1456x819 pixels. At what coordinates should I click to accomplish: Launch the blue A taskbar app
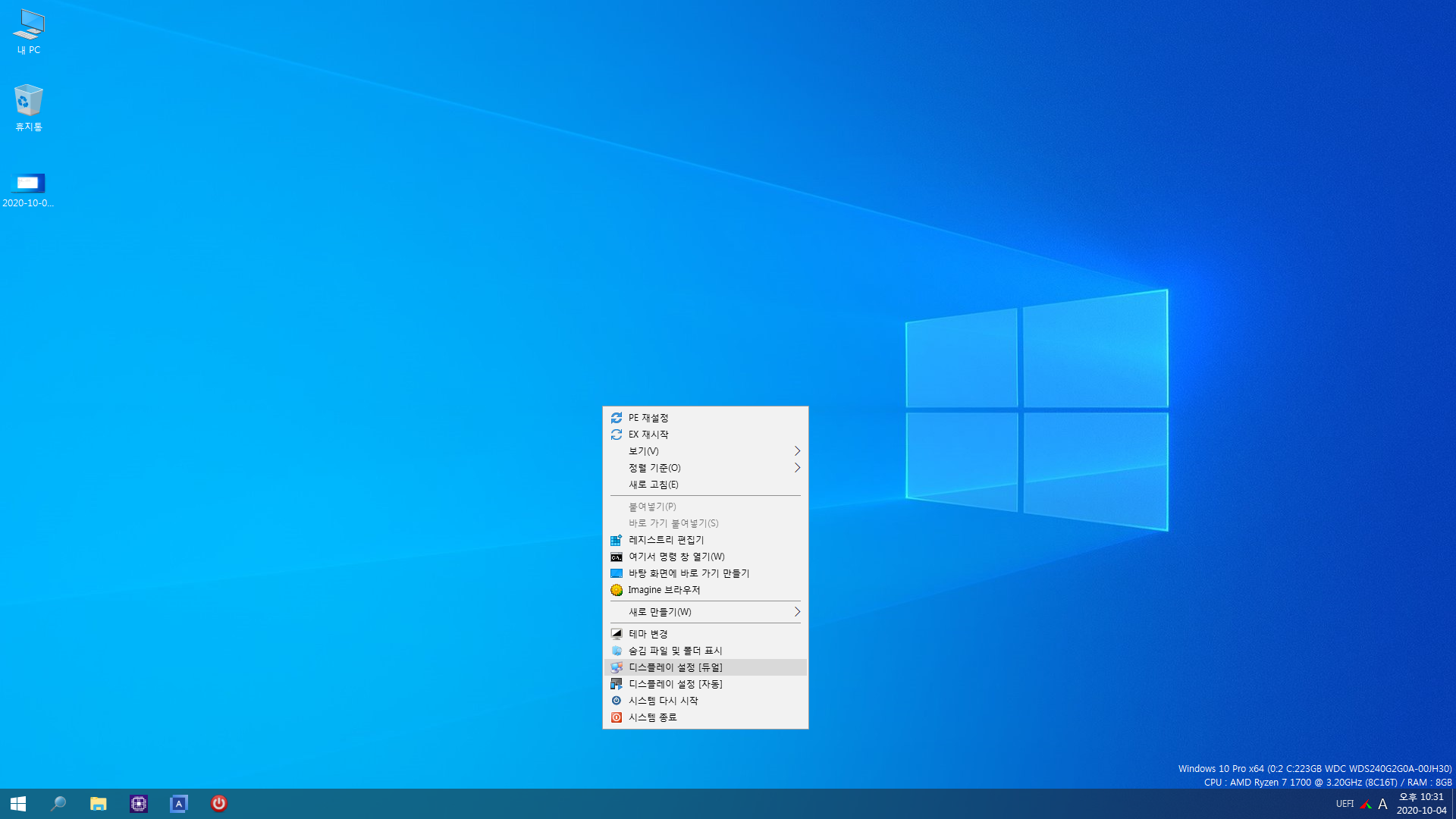179,804
